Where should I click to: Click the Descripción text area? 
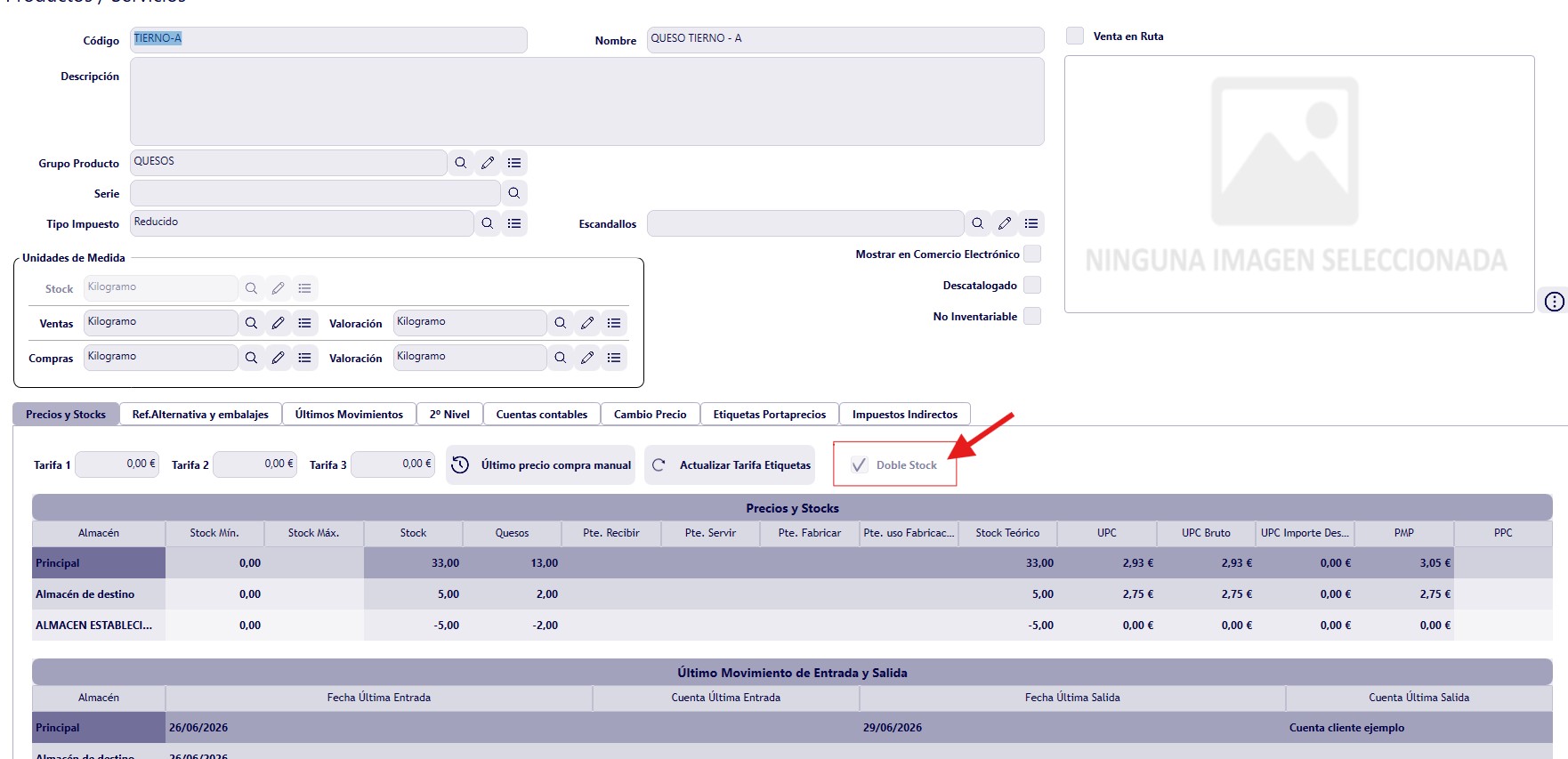587,101
